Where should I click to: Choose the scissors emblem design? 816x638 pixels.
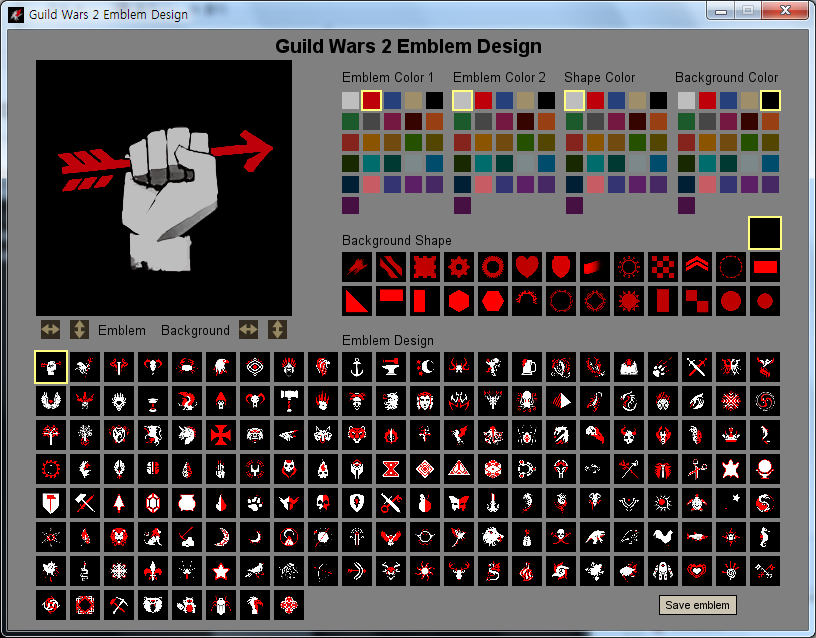coord(697,469)
